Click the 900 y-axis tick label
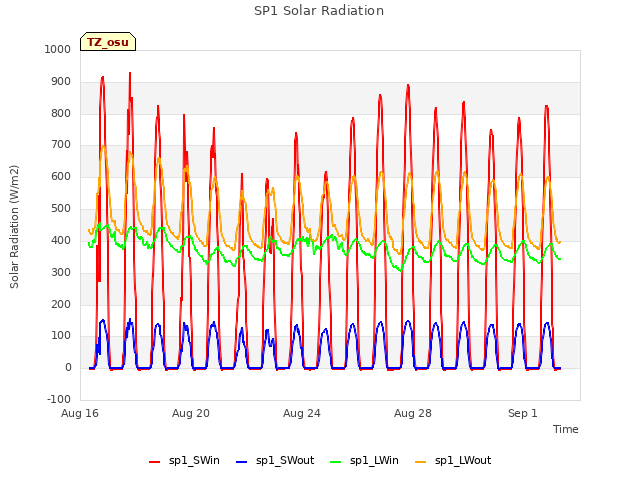This screenshot has width=640, height=480. (61, 82)
